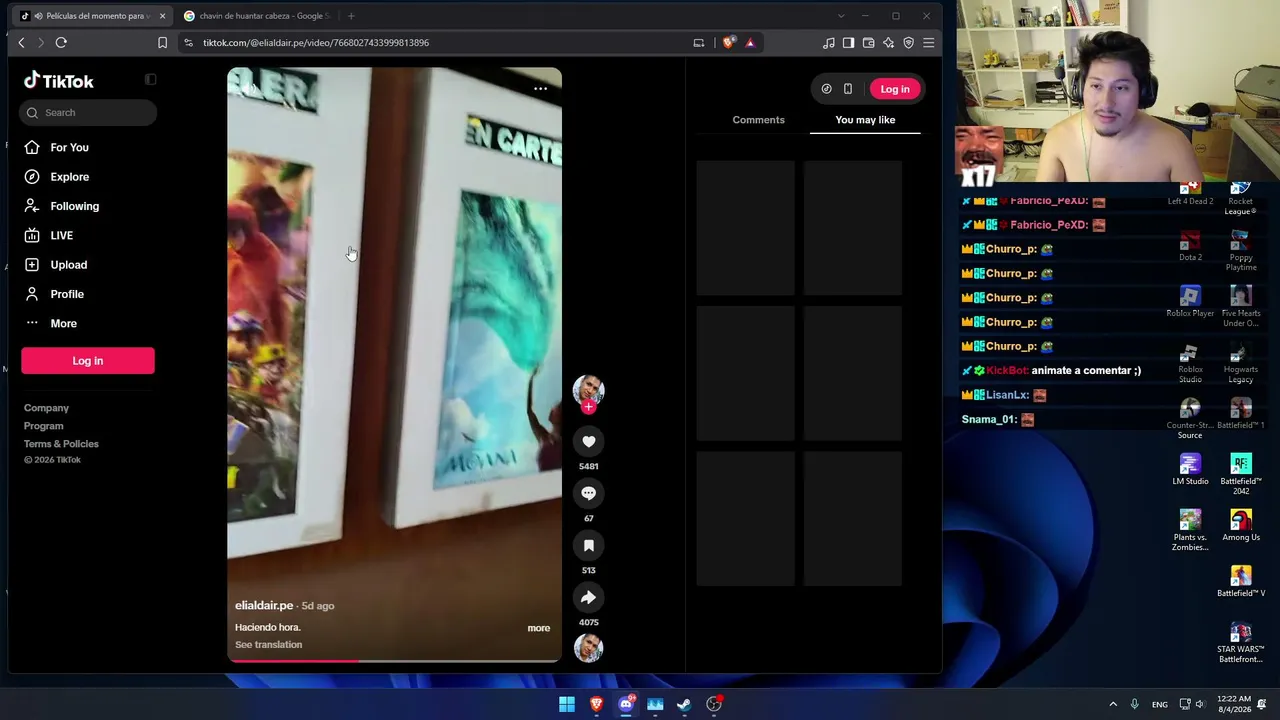Click the cast/screen icon in address bar
The width and height of the screenshot is (1280, 720).
[x=698, y=43]
